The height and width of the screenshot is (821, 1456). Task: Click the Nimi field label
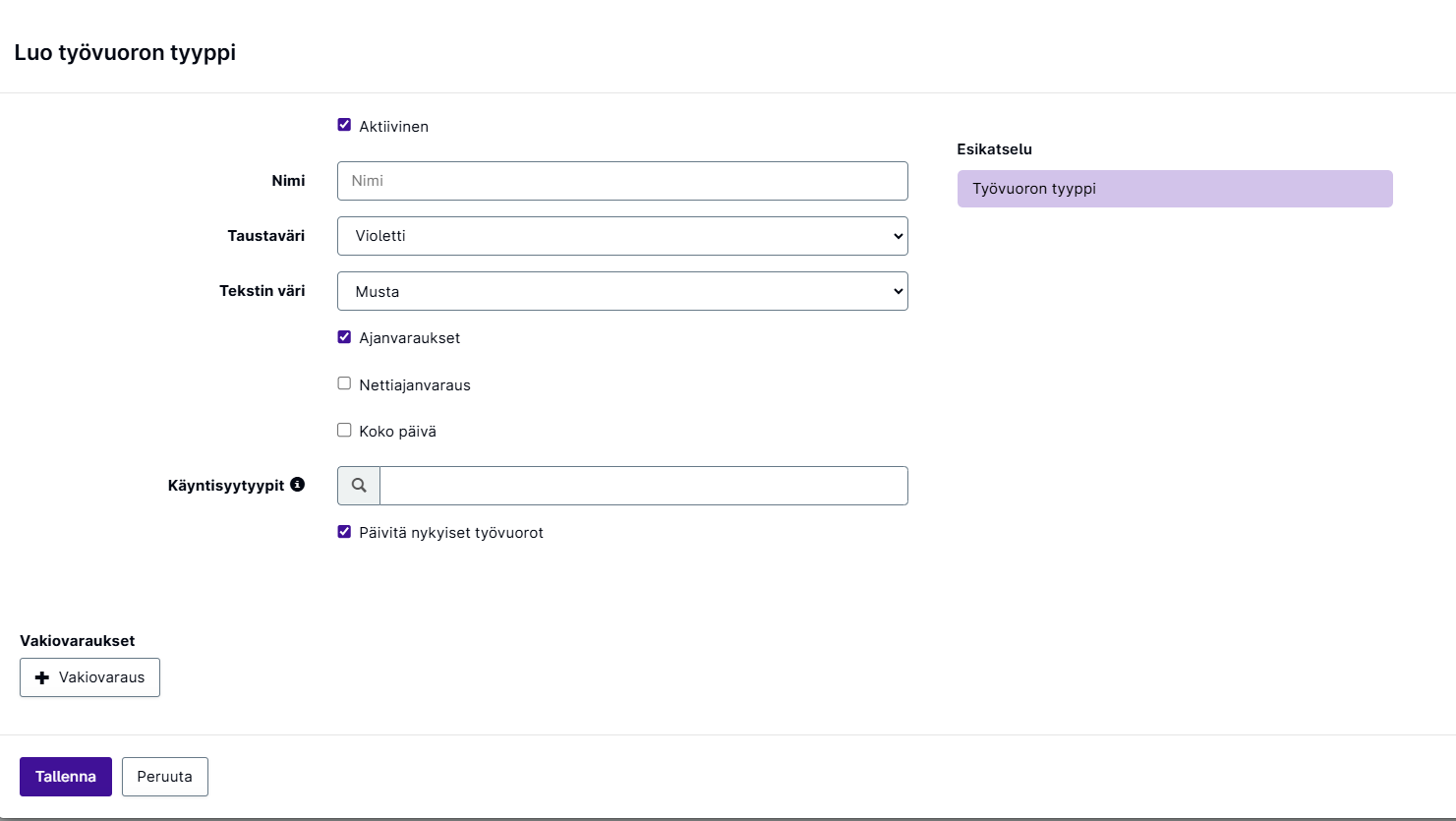click(x=289, y=181)
